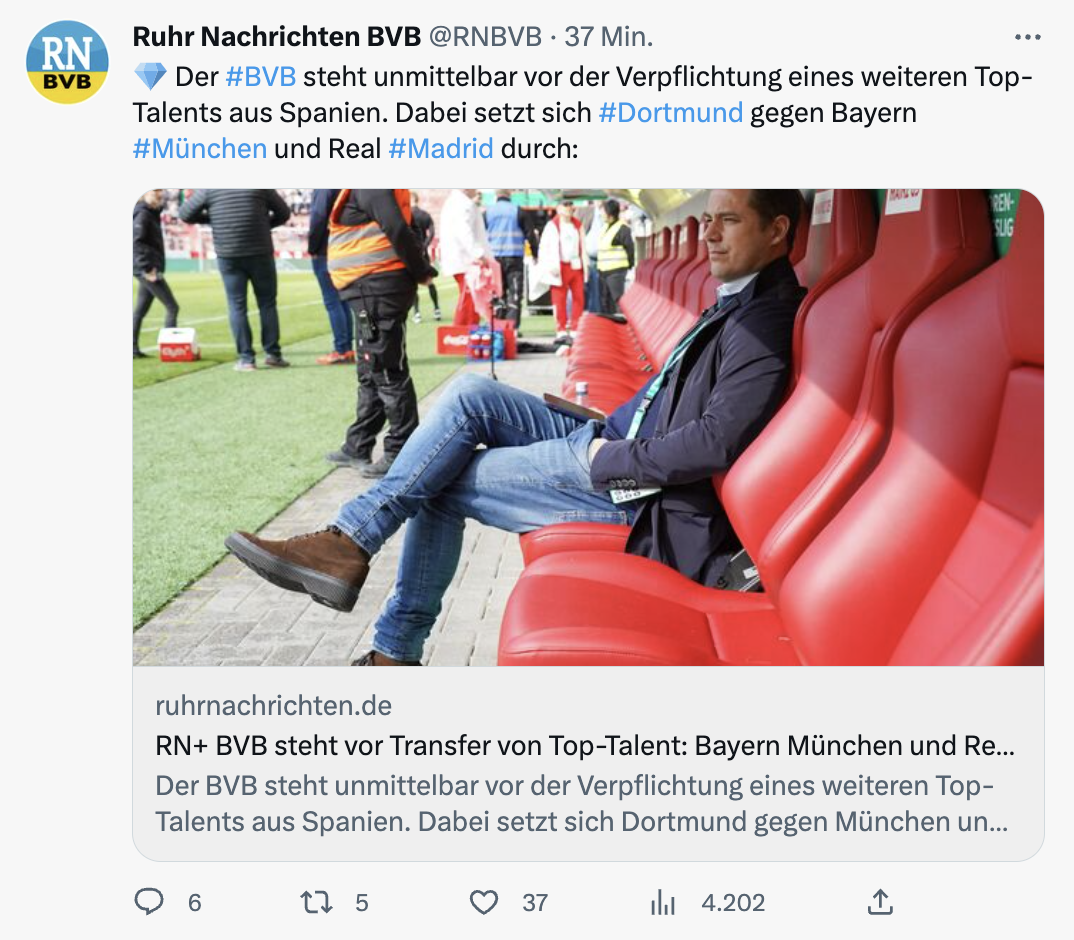Screen dimensions: 1074x940
Task: Open the #Madrid hashtag
Action: pyautogui.click(x=441, y=148)
